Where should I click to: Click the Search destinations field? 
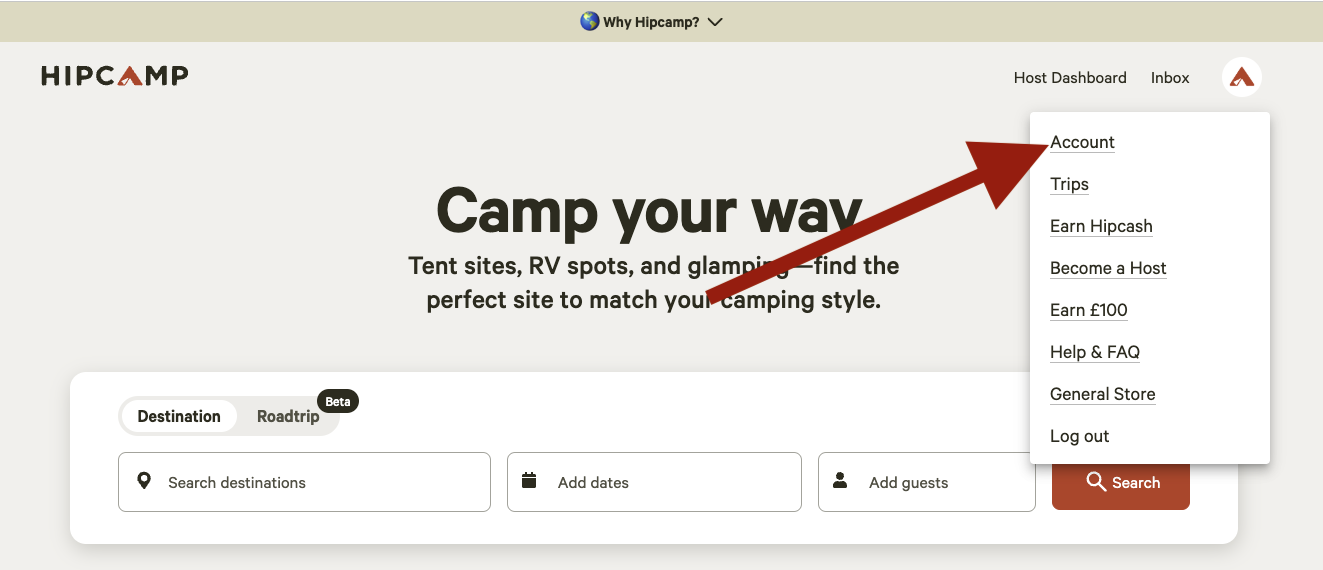tap(304, 482)
